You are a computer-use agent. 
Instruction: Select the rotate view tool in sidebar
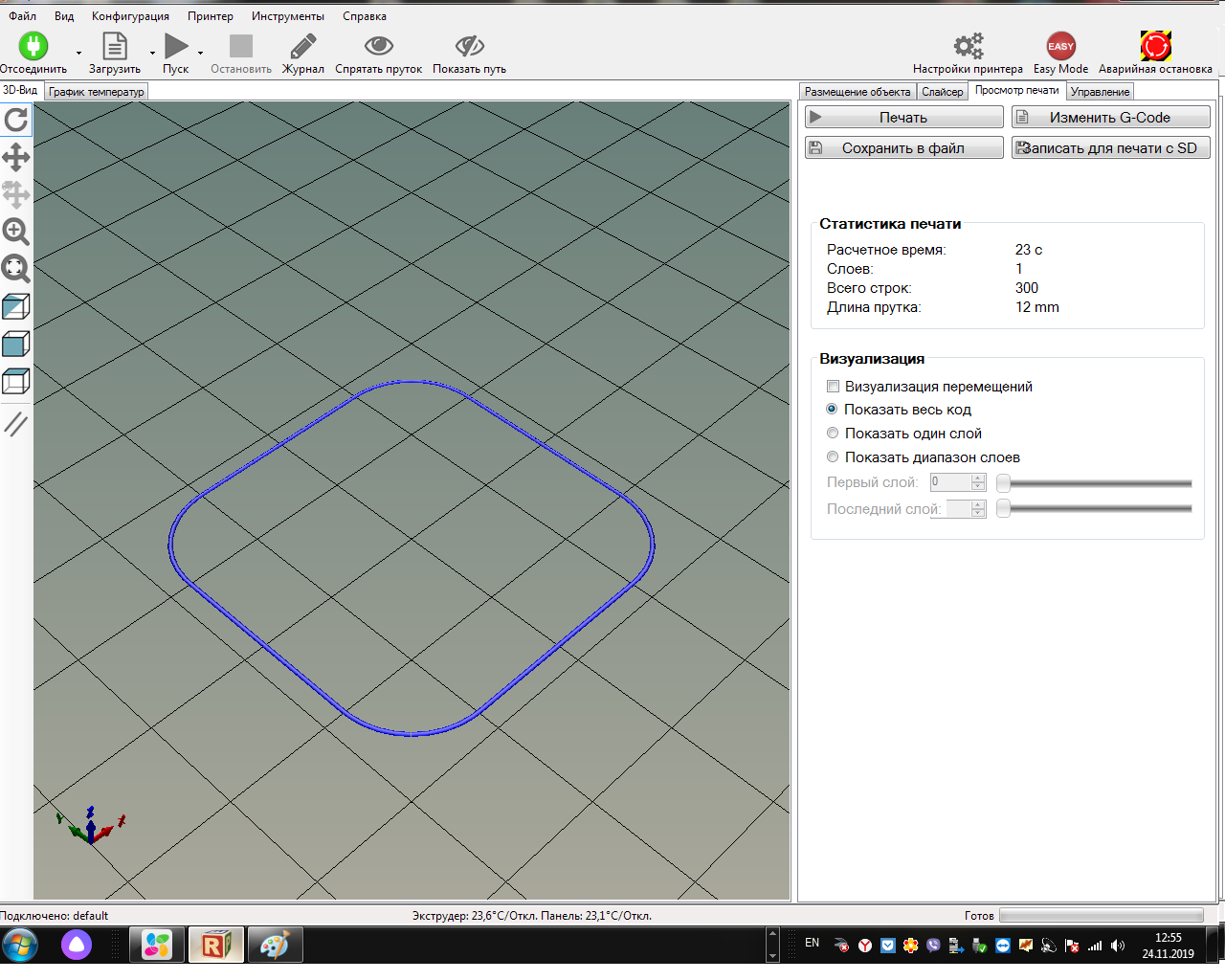[16, 120]
